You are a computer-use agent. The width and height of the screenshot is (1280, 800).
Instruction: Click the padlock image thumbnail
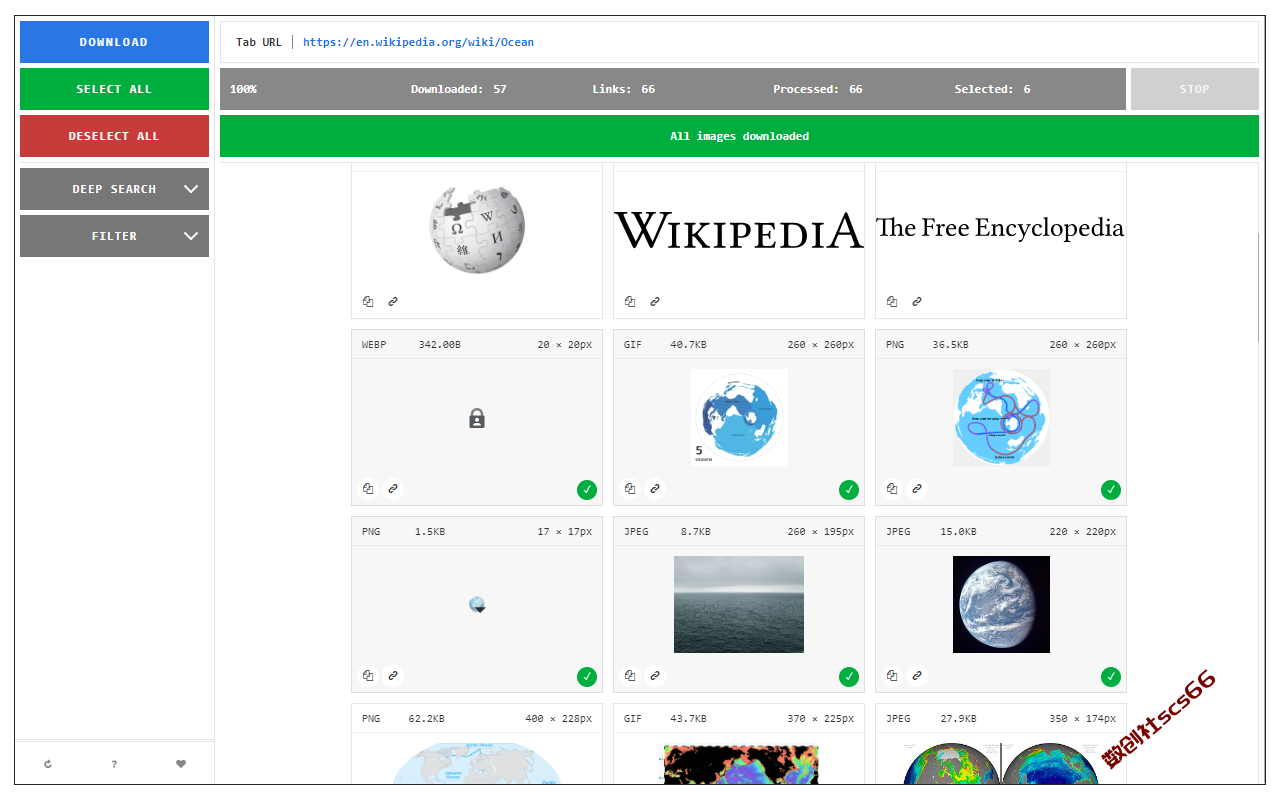pyautogui.click(x=477, y=419)
